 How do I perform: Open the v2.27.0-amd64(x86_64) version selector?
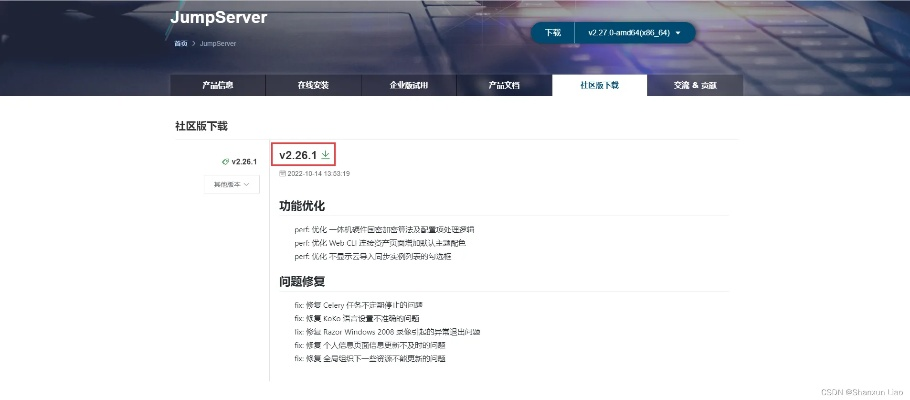click(x=634, y=33)
